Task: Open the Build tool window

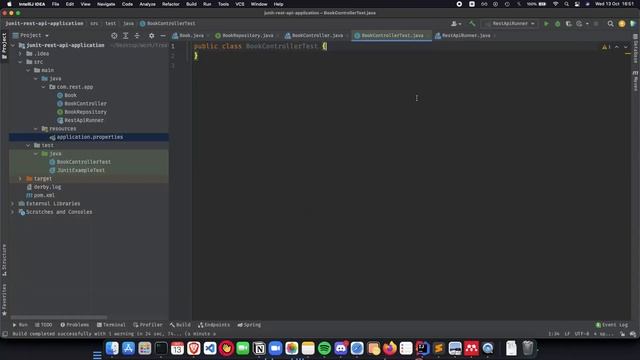Action: tap(180, 325)
